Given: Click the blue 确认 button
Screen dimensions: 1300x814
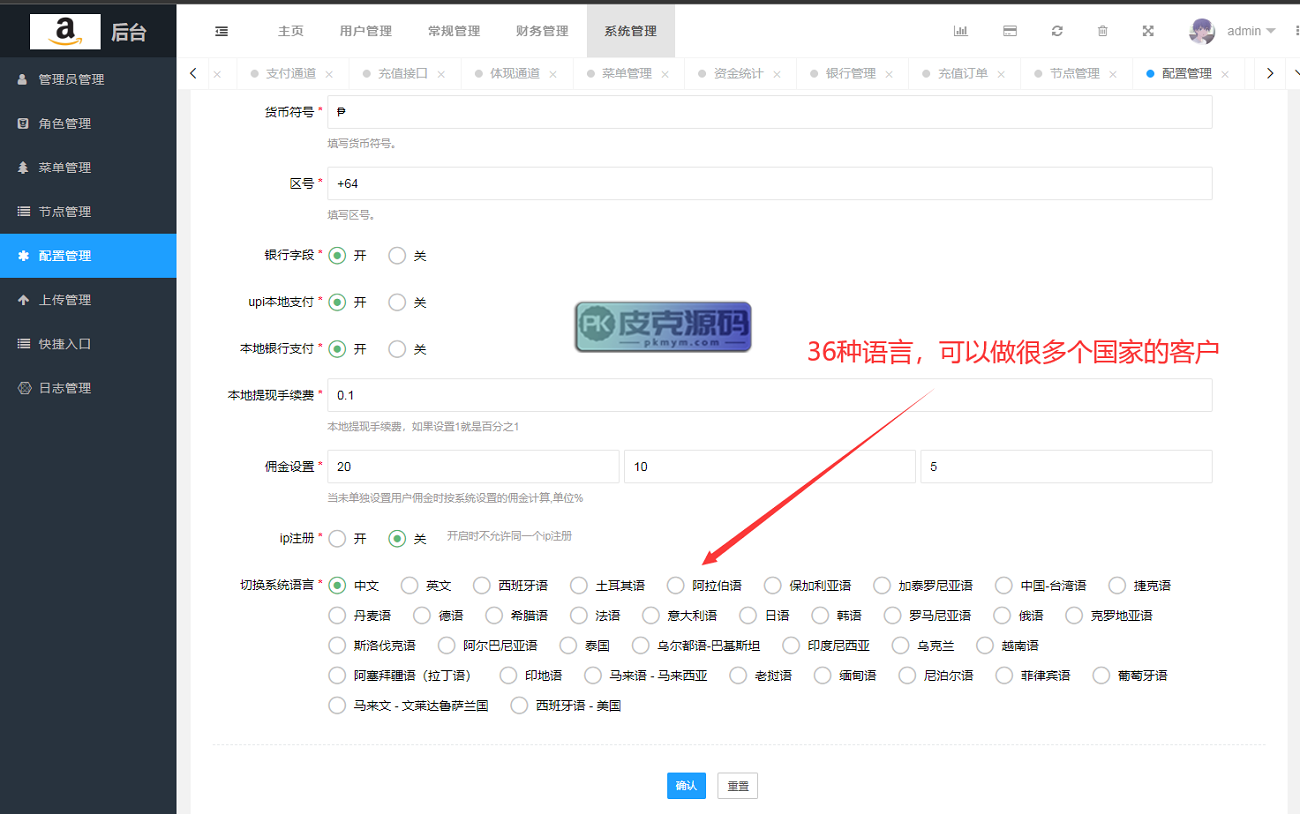Looking at the screenshot, I should tap(686, 786).
